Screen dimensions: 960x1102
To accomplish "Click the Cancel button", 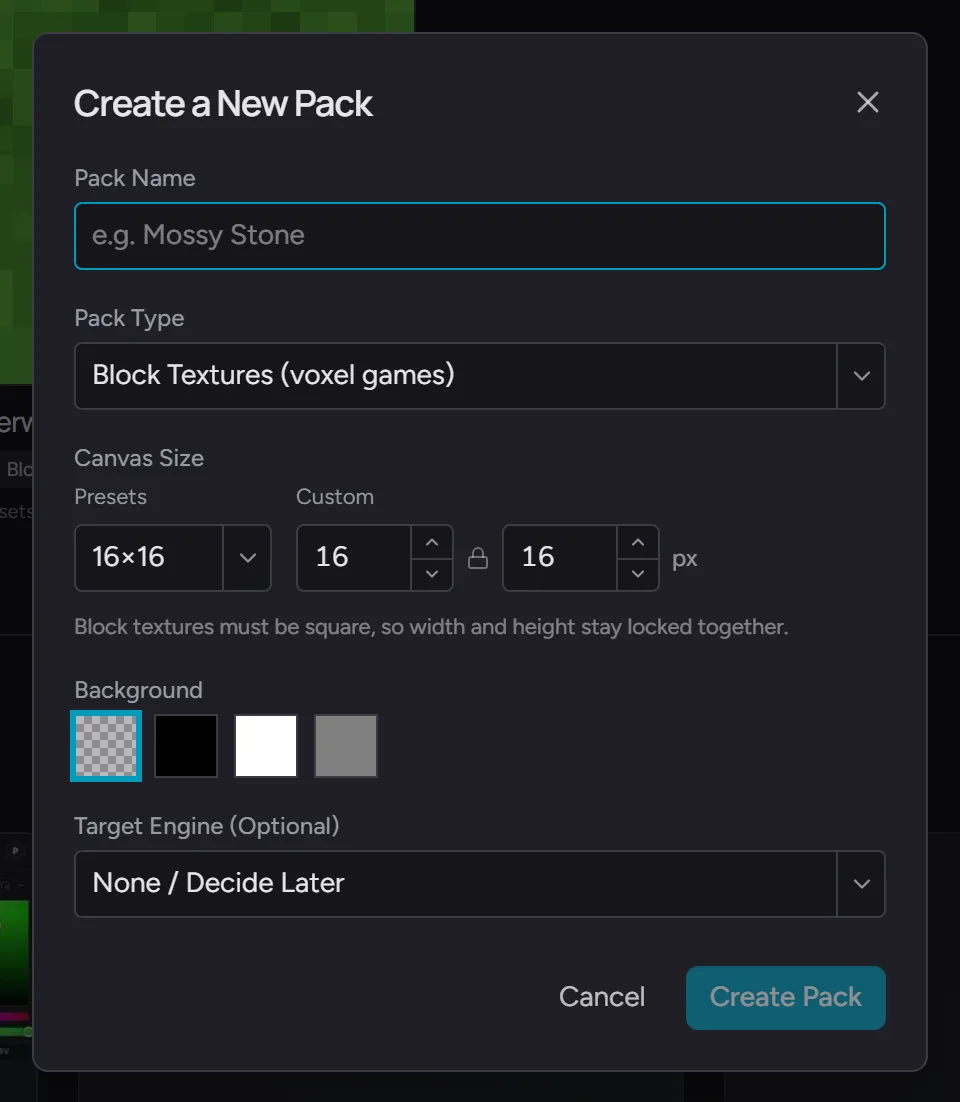I will click(x=602, y=997).
